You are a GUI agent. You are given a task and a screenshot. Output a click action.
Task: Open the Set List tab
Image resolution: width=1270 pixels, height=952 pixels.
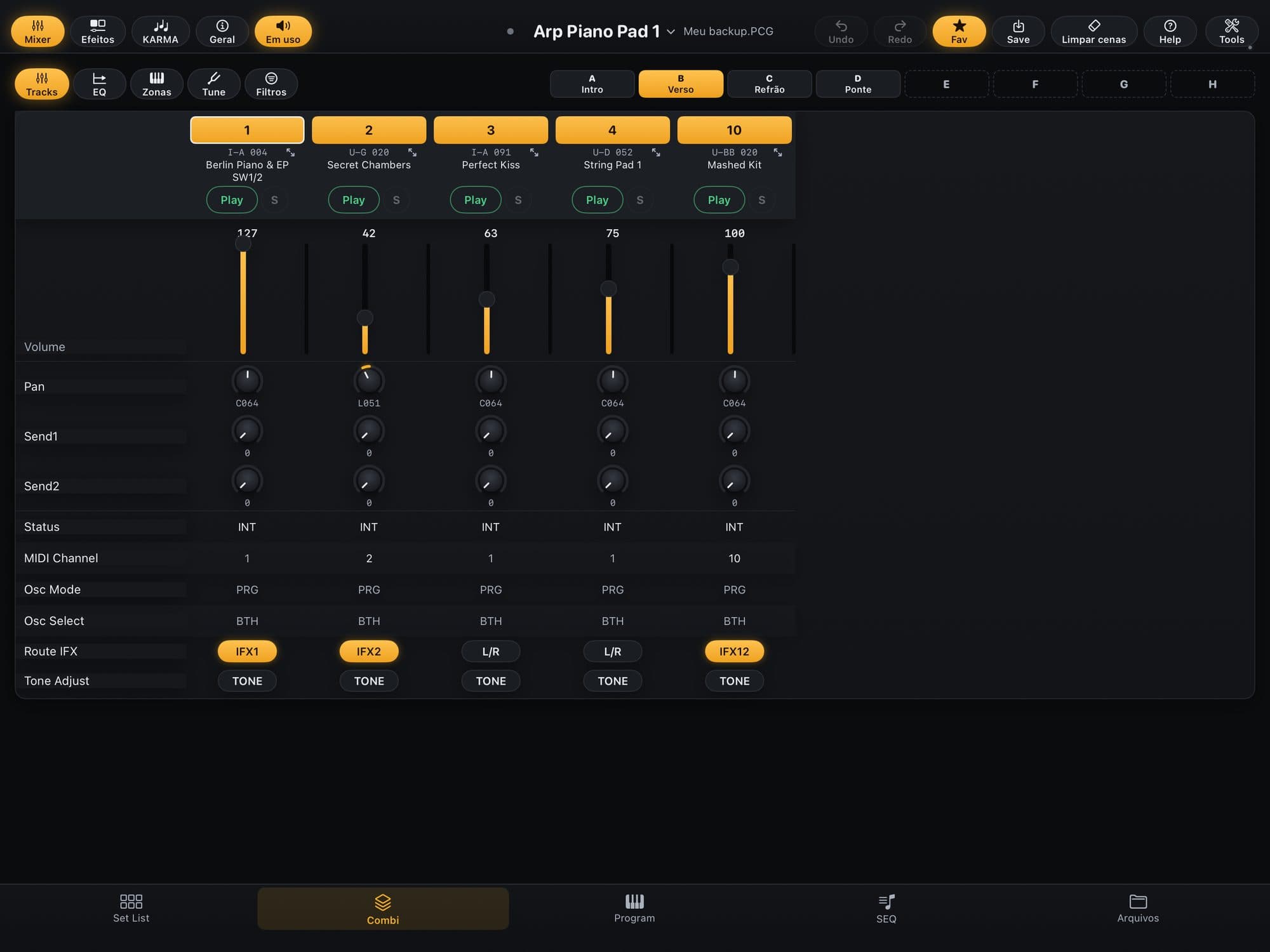(131, 909)
